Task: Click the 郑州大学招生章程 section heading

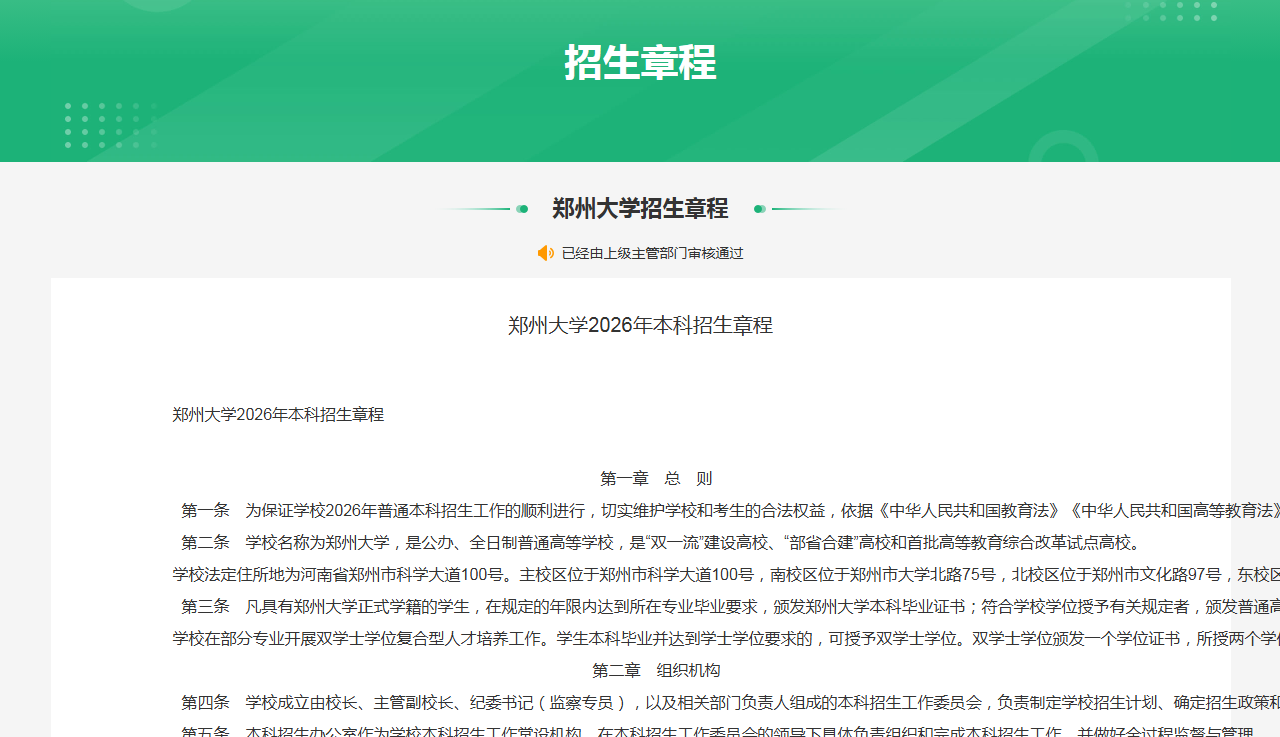Action: (x=640, y=209)
